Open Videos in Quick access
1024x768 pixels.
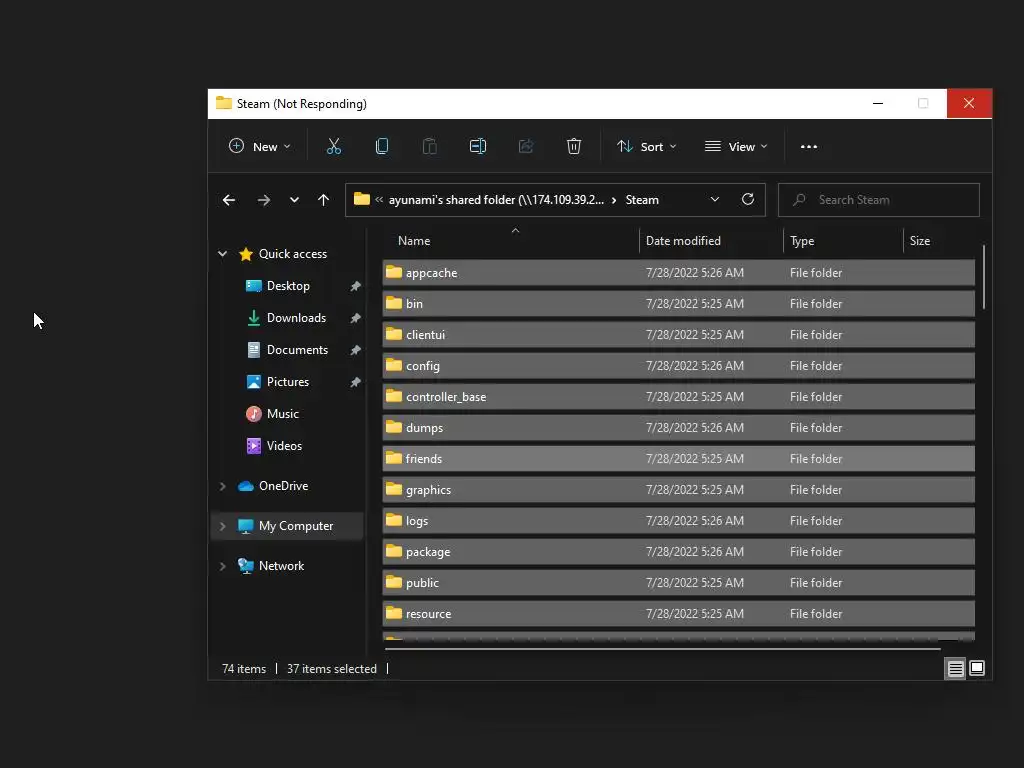pos(284,446)
